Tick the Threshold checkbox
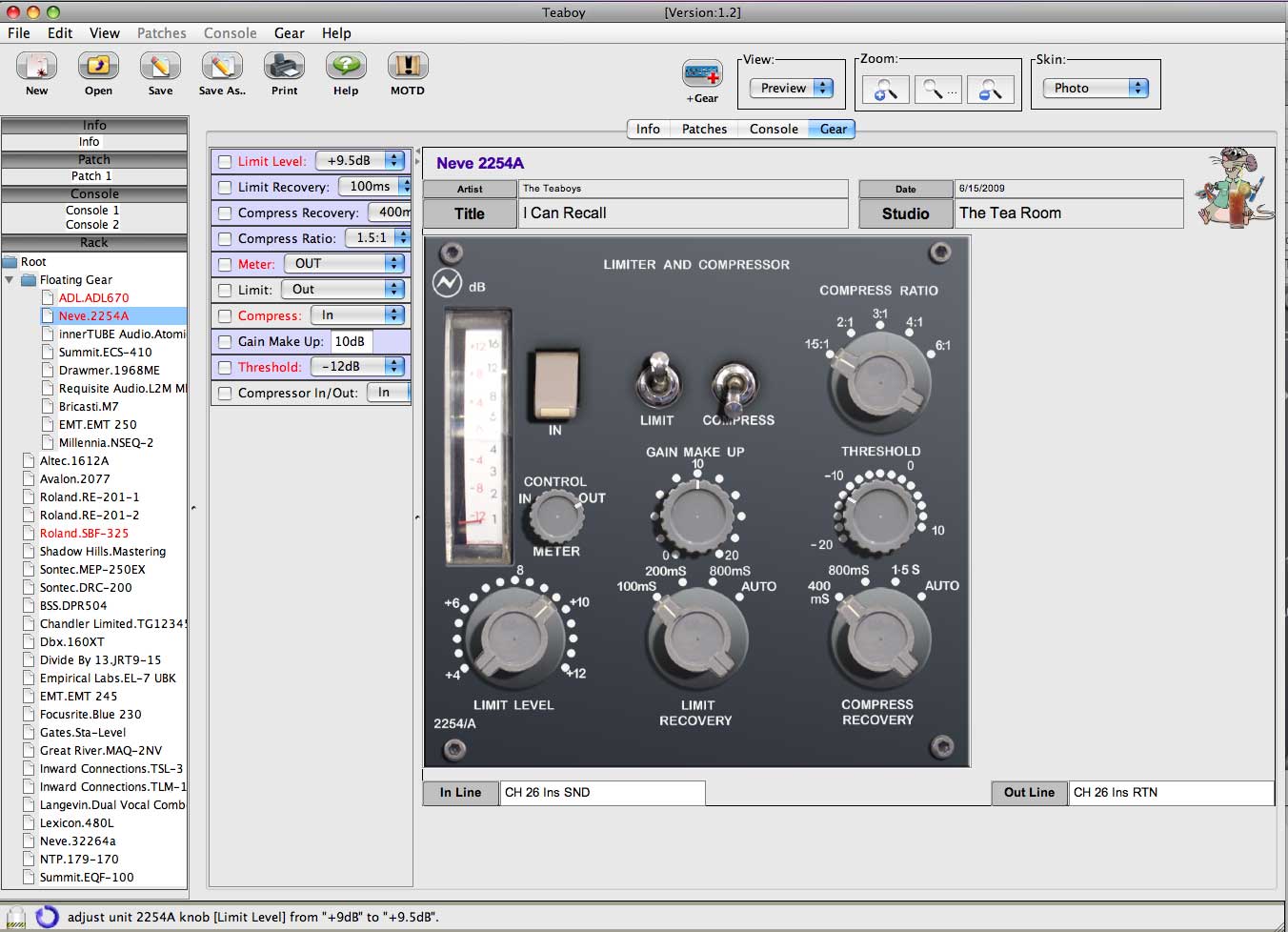Viewport: 1288px width, 932px height. pyautogui.click(x=225, y=368)
